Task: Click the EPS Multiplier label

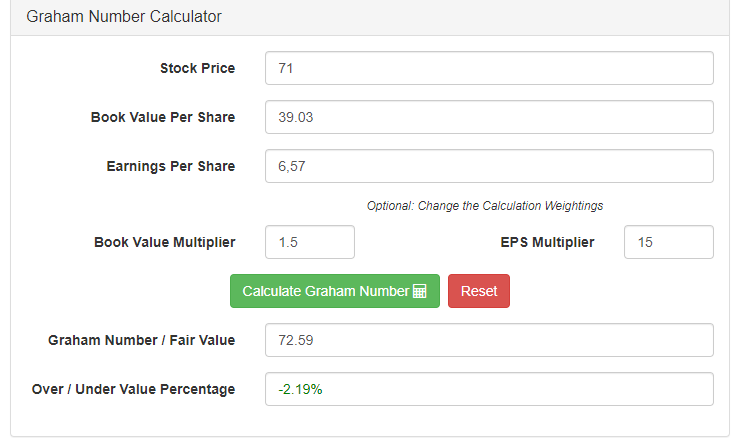Action: tap(547, 242)
